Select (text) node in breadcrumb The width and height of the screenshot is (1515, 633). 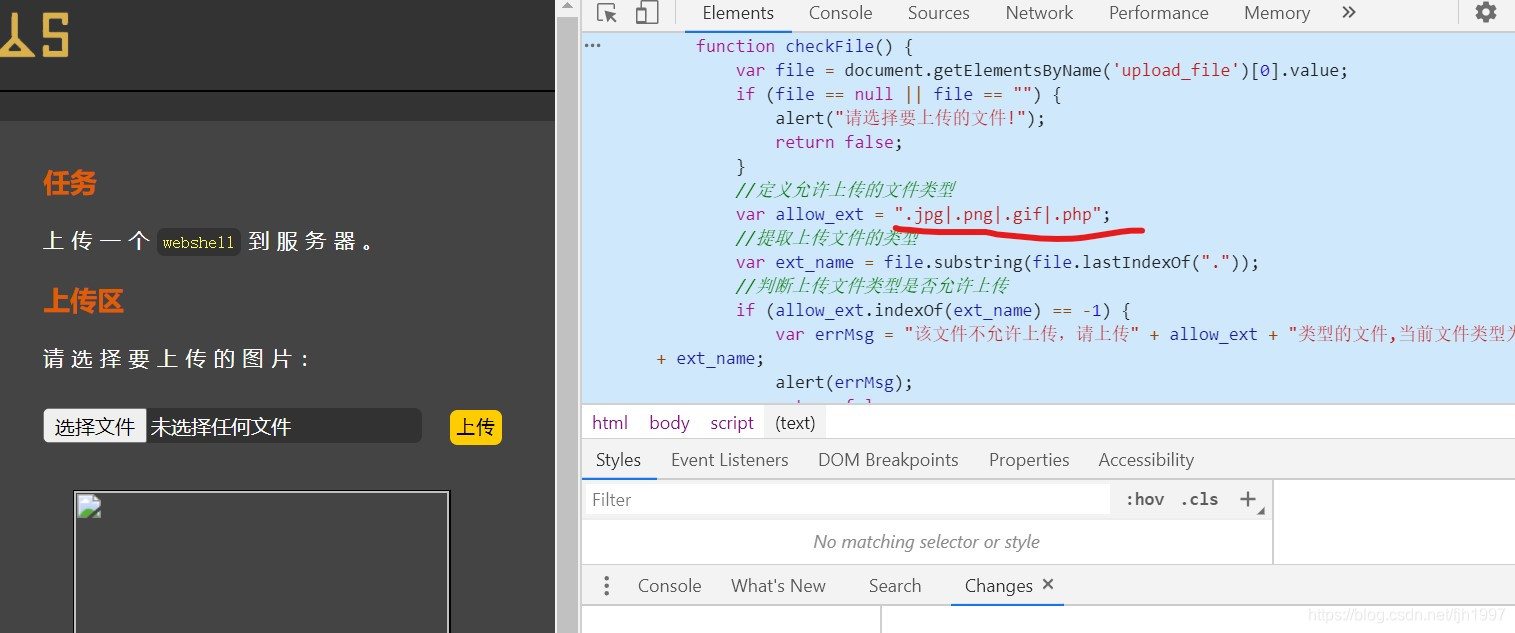pos(795,423)
